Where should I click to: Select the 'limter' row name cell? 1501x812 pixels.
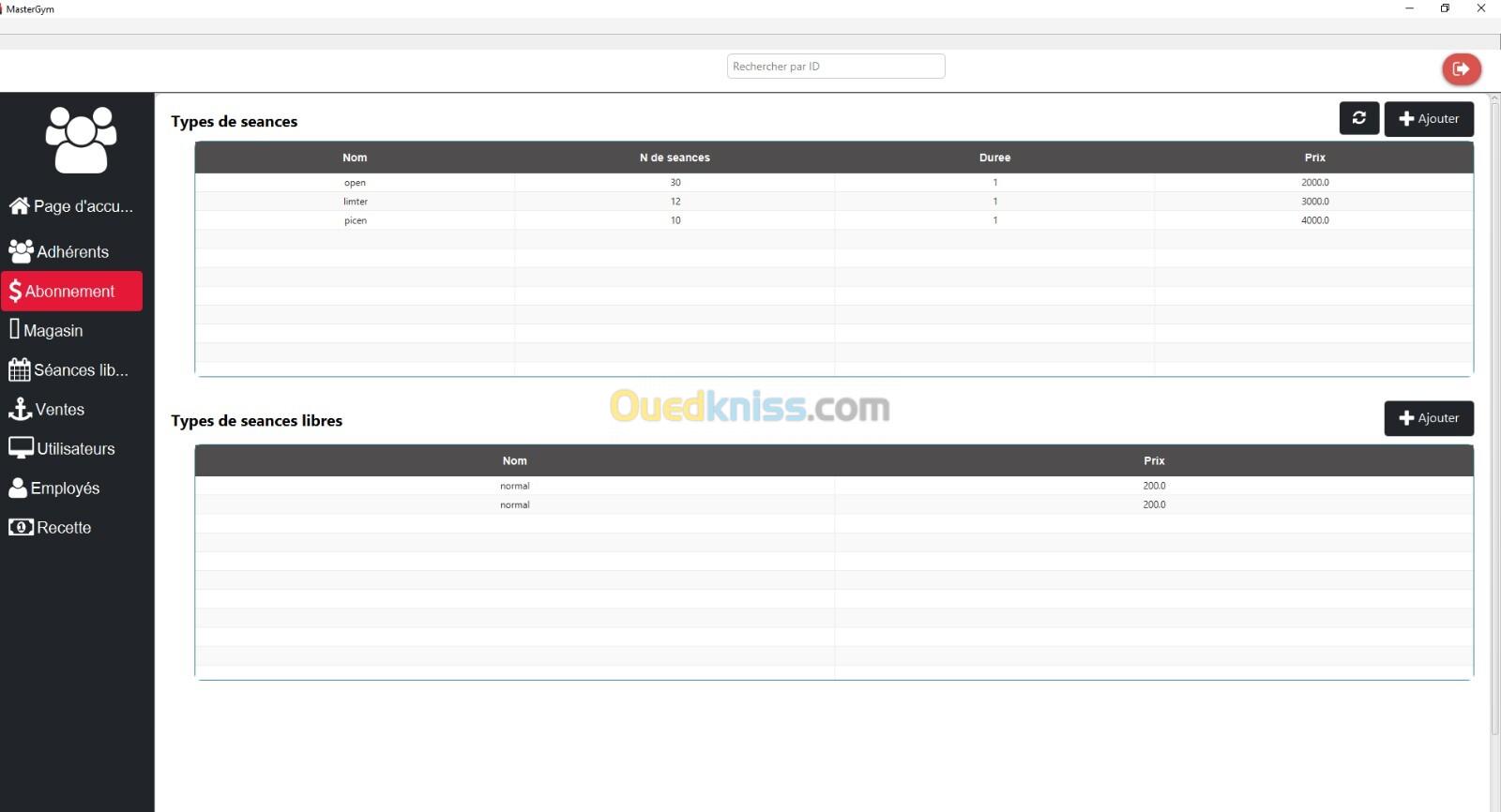[x=355, y=202]
